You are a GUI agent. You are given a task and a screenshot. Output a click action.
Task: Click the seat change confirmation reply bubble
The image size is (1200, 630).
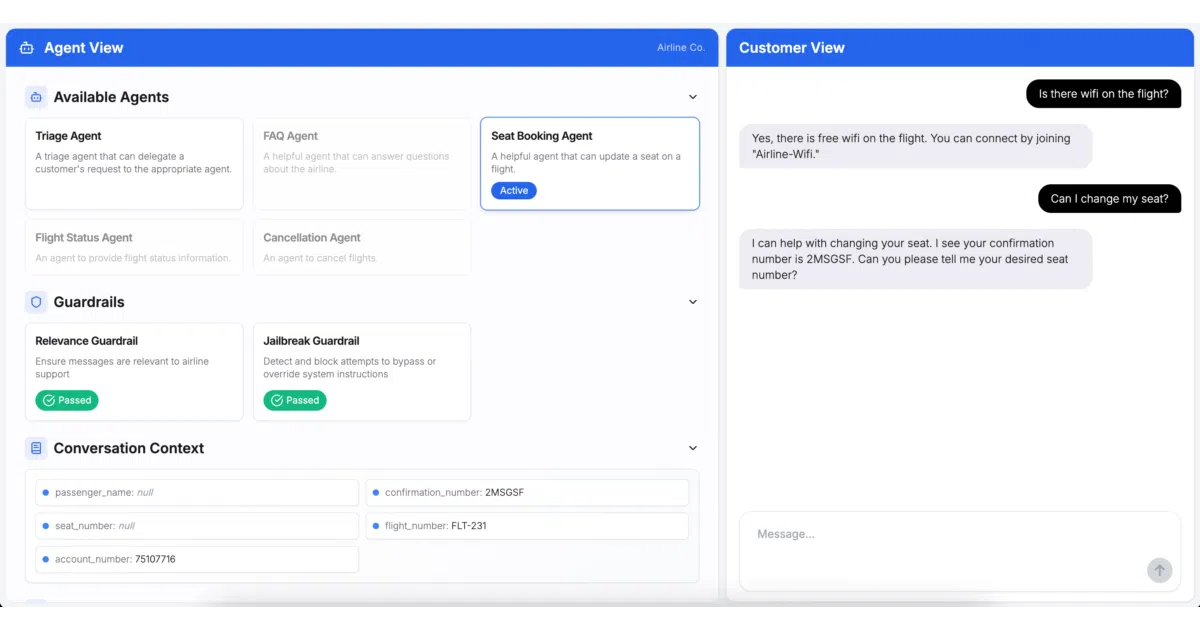click(916, 259)
